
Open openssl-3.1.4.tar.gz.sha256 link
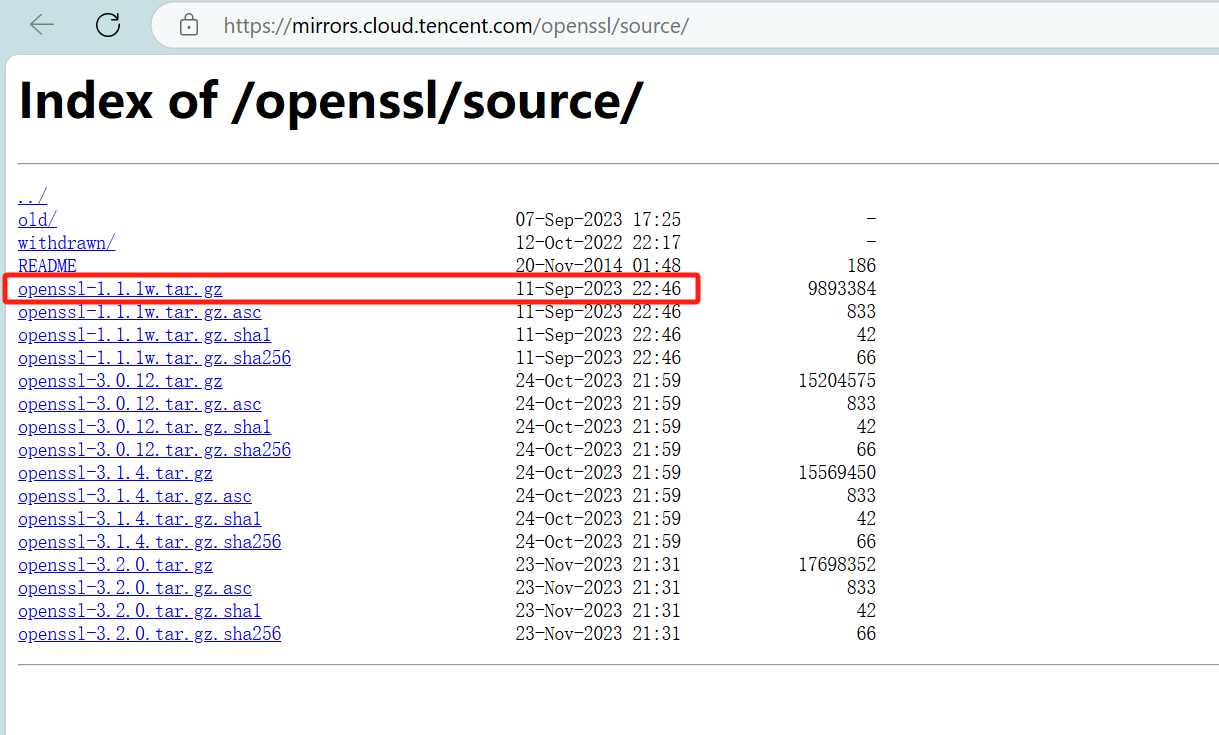(149, 542)
